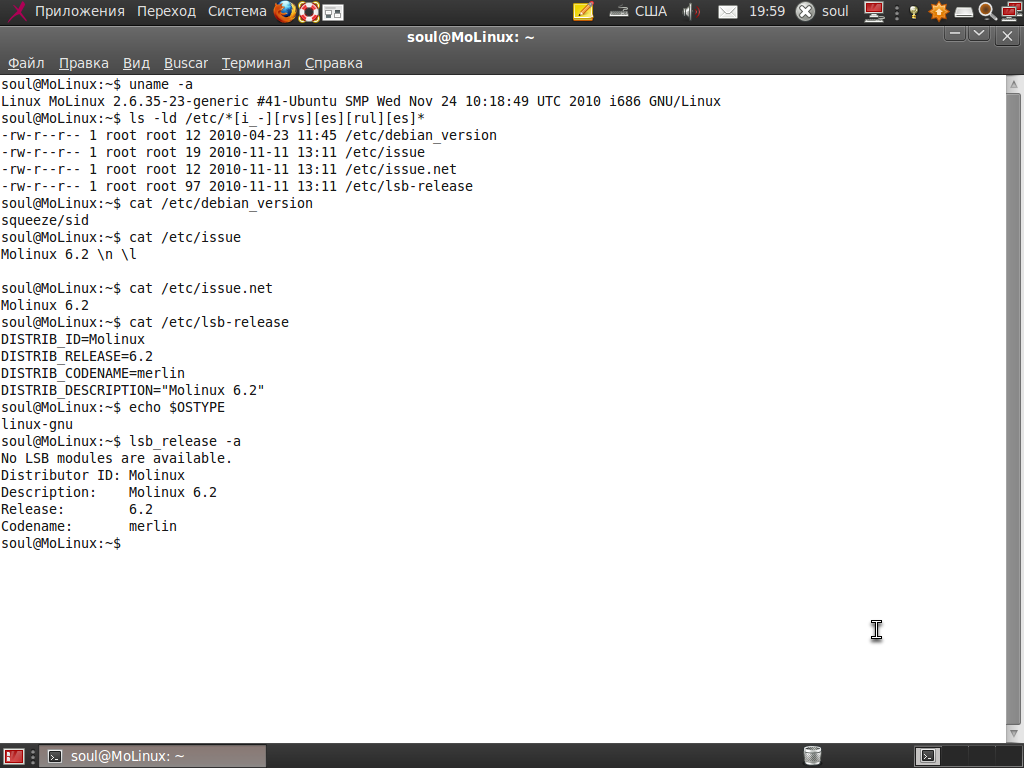The height and width of the screenshot is (768, 1024).
Task: Open the Приложения menu
Action: pos(80,12)
